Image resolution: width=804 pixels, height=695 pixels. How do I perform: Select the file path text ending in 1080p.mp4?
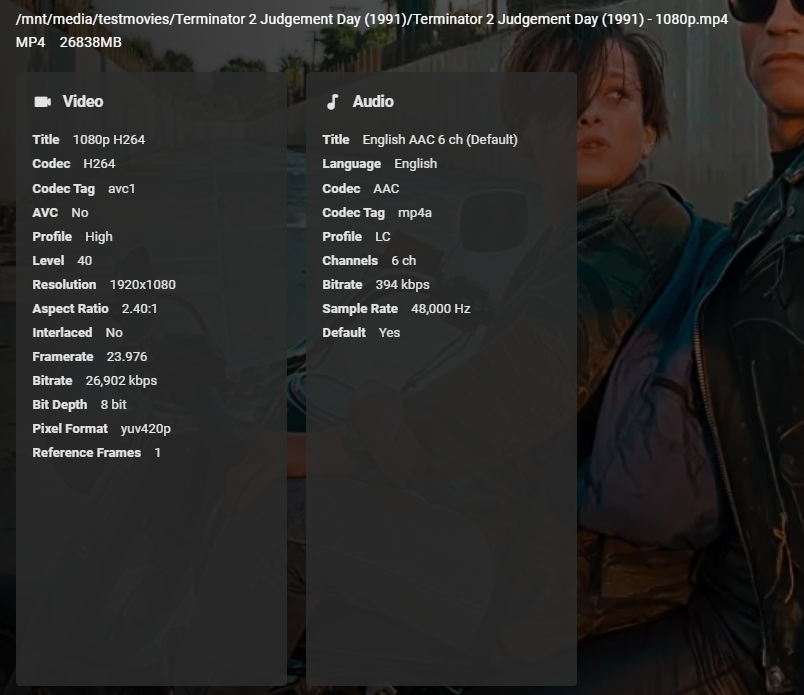pyautogui.click(x=372, y=19)
